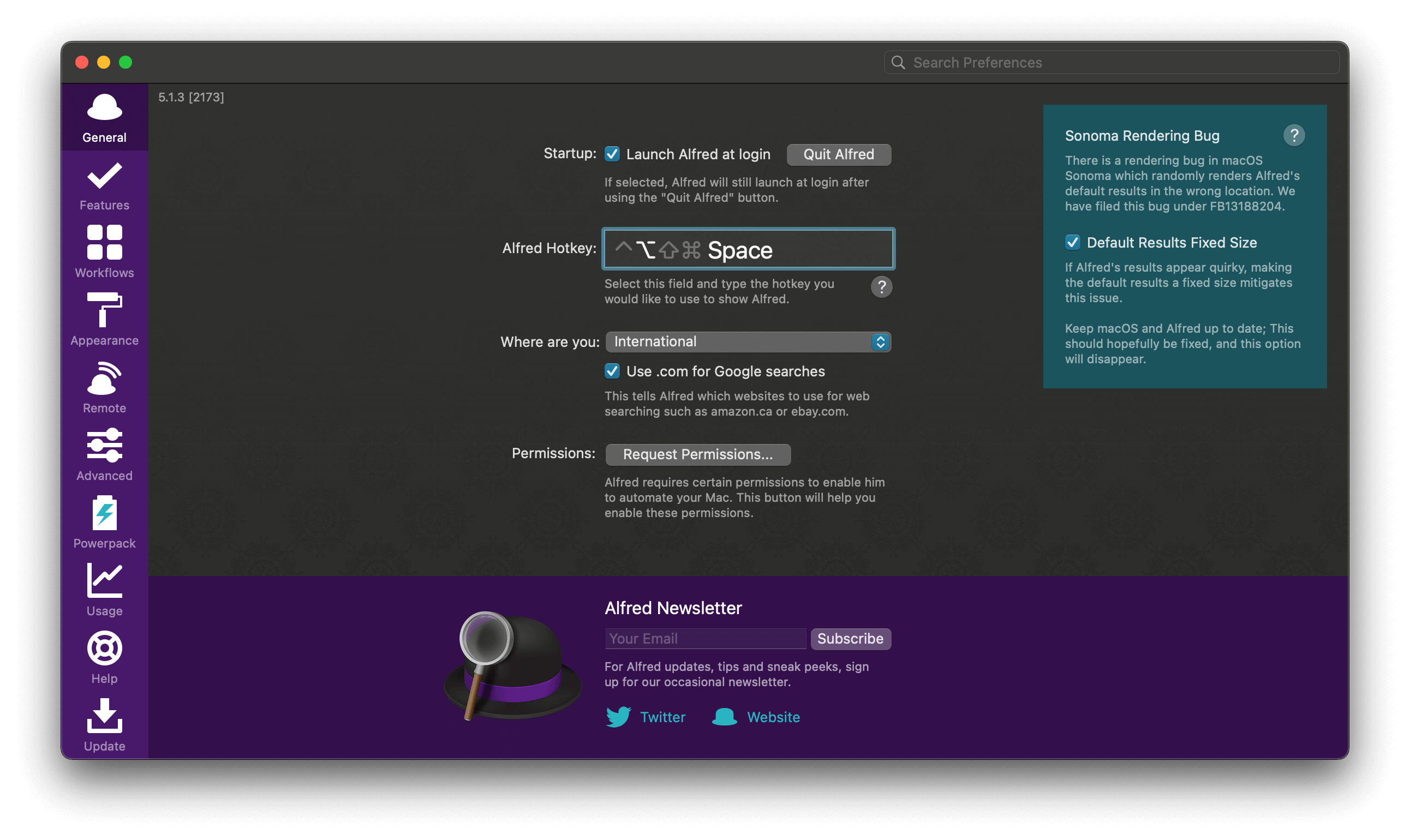Select the Appearance paint roller icon

pyautogui.click(x=104, y=319)
